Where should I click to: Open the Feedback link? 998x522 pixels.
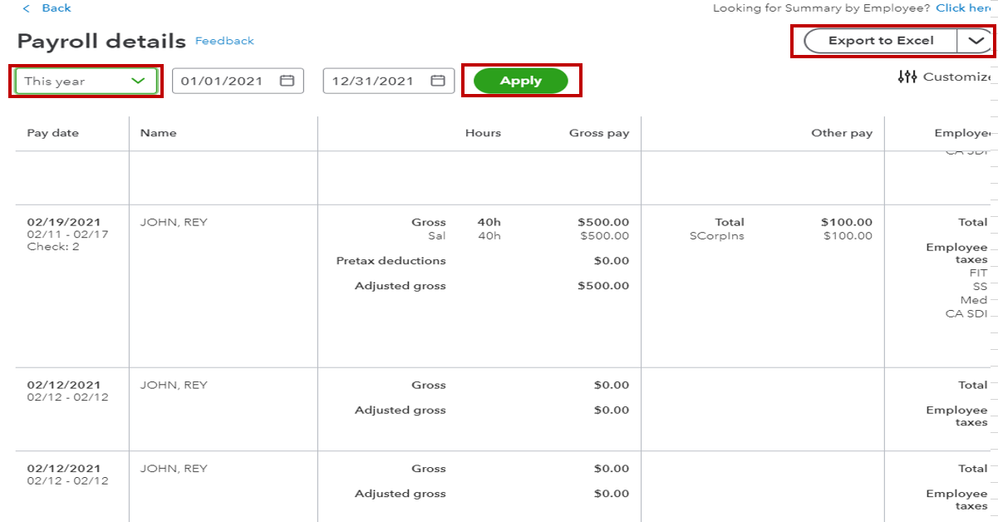224,41
